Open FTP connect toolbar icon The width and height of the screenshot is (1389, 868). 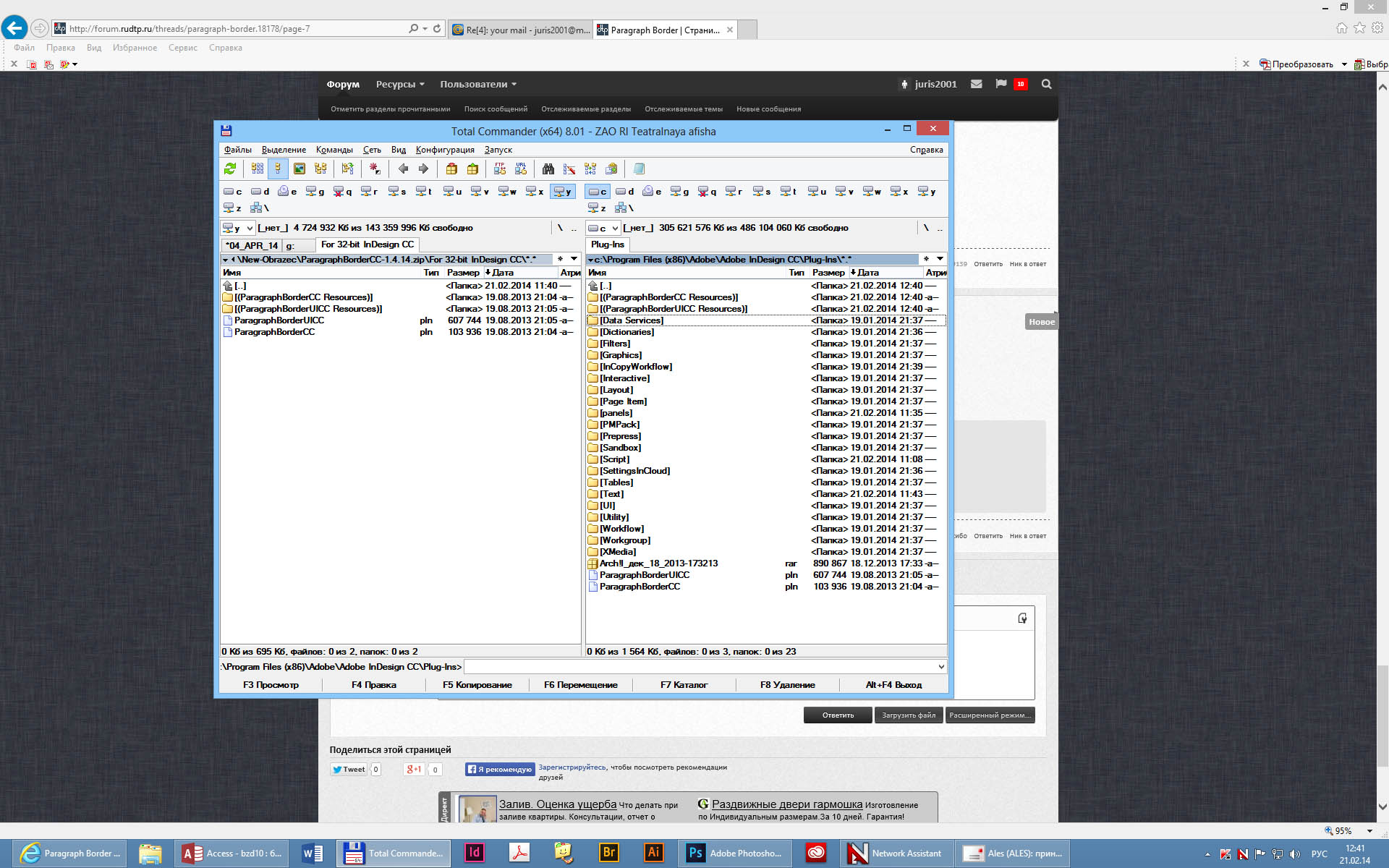pyautogui.click(x=500, y=169)
